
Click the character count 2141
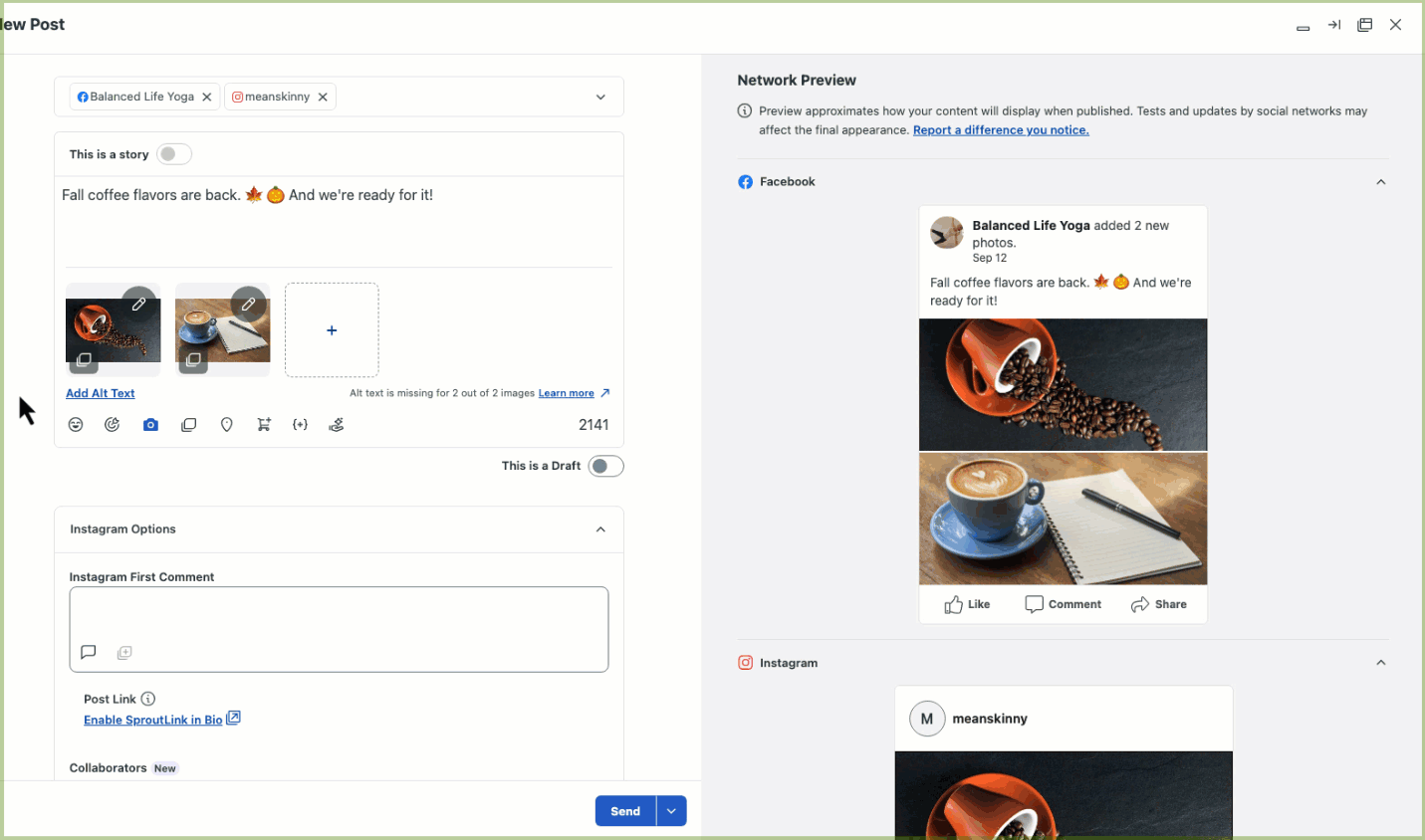594,425
